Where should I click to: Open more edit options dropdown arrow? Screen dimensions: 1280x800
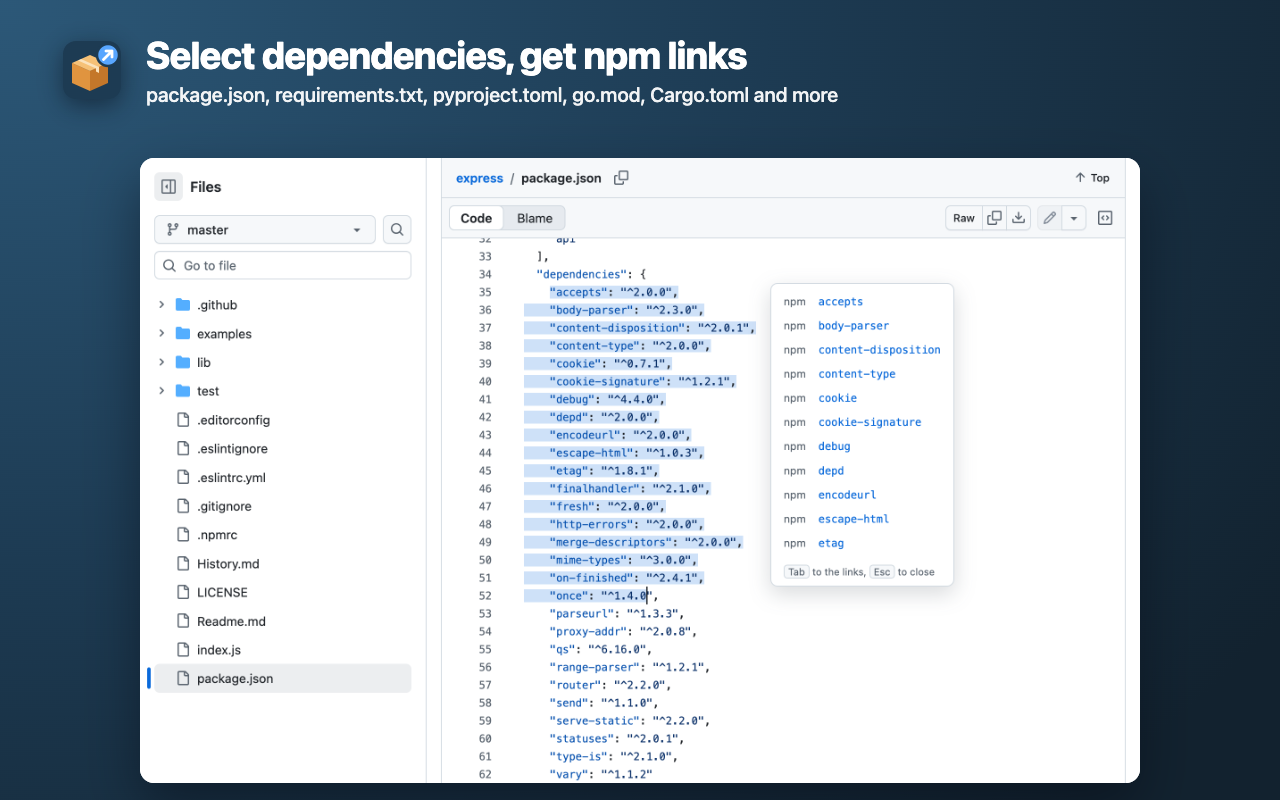point(1074,218)
